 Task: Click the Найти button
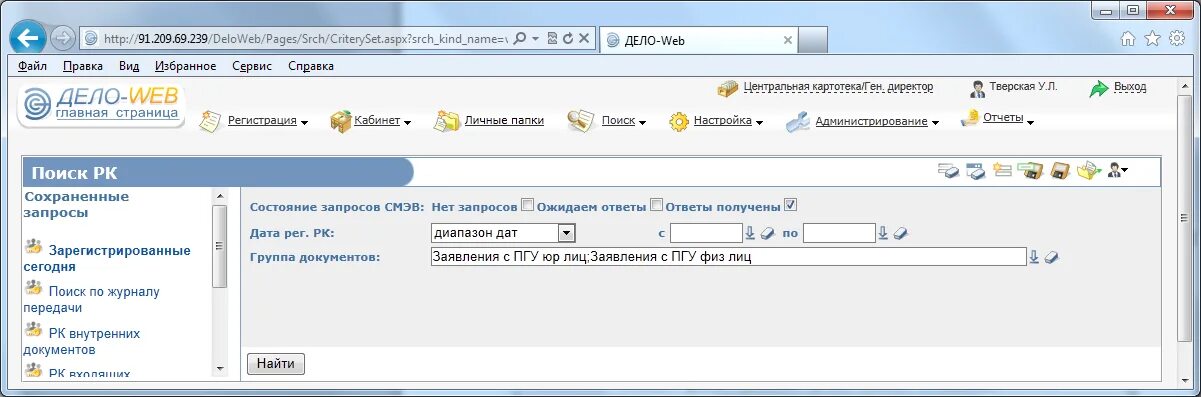click(275, 364)
